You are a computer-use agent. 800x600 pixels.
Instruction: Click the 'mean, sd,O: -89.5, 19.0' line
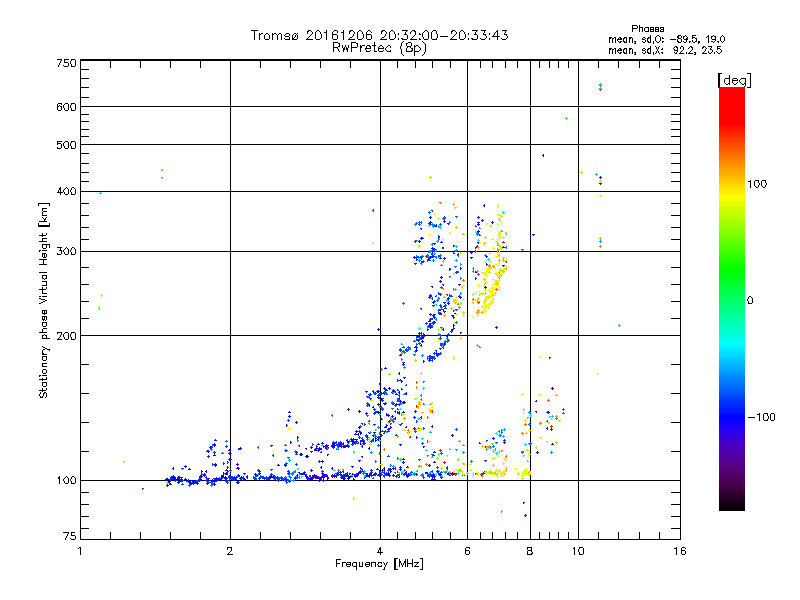(666, 39)
